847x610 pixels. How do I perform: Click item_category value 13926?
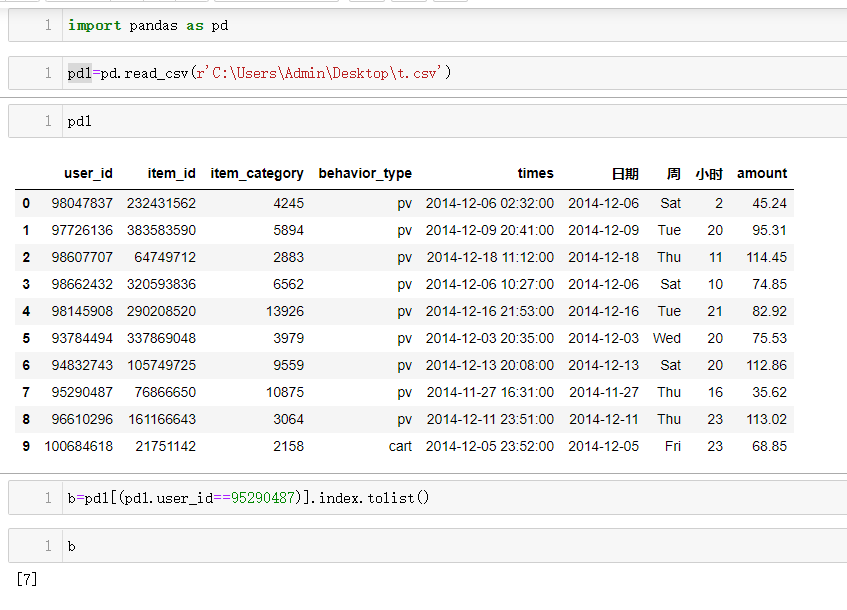[285, 311]
